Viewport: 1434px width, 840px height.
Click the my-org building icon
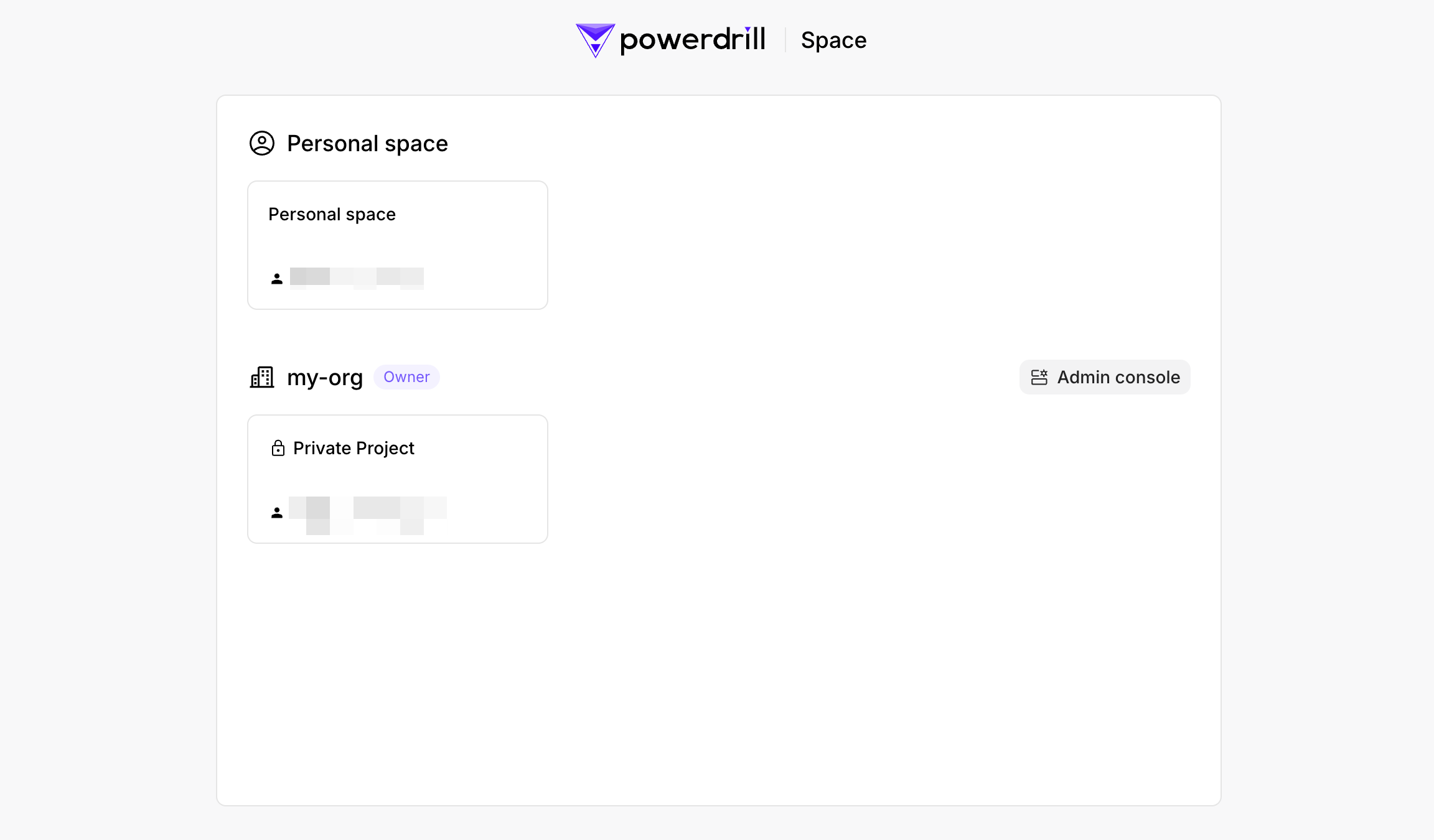click(x=262, y=377)
